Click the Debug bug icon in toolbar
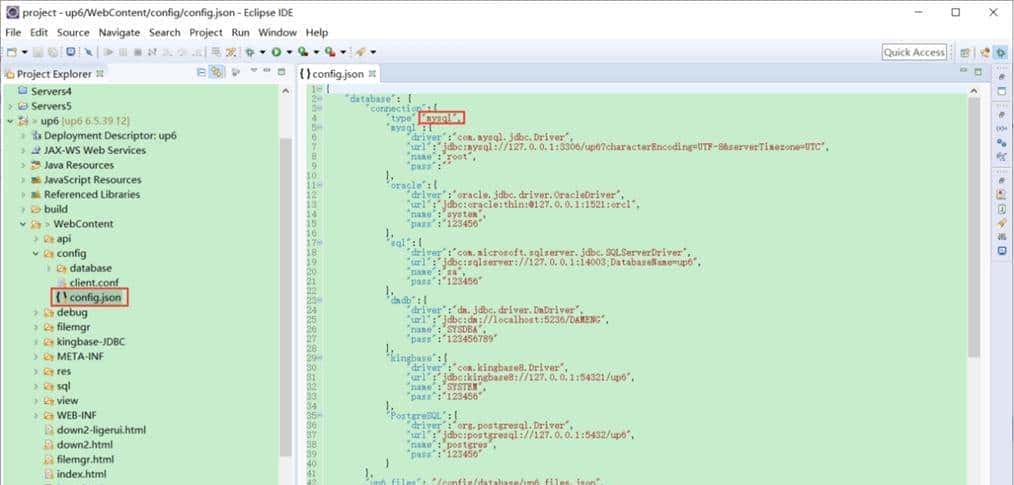Viewport: 1014px width, 485px height. (249, 52)
